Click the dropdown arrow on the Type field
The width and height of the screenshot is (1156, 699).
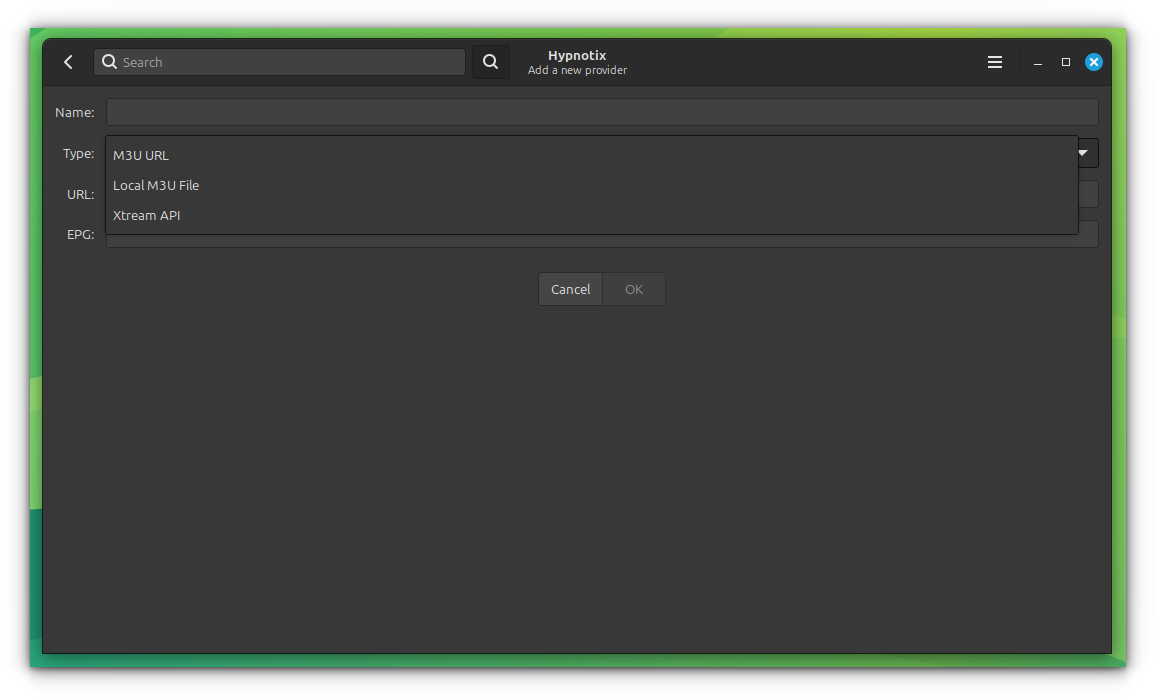point(1081,152)
